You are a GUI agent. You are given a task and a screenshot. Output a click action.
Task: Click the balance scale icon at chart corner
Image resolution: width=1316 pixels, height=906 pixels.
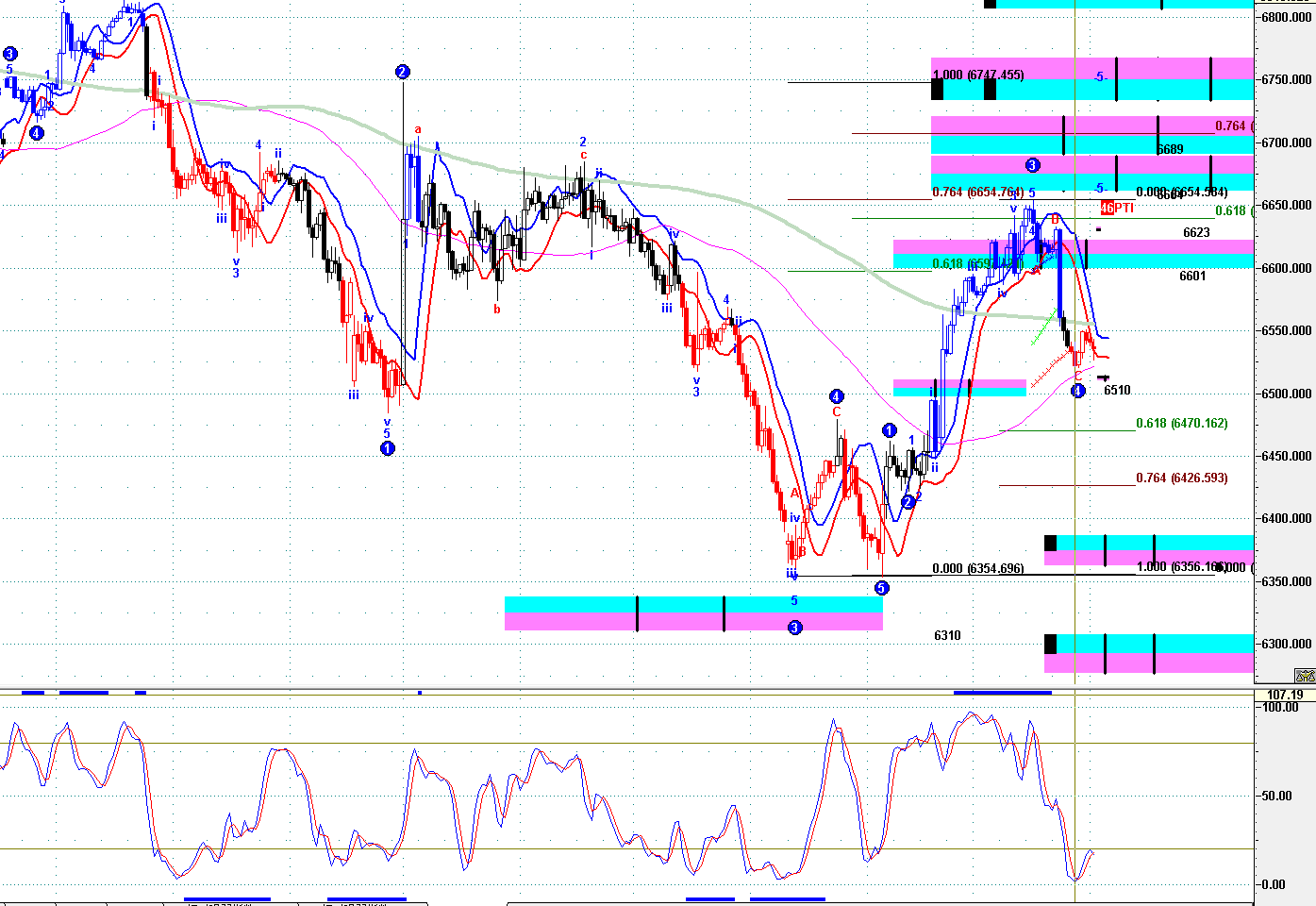(1305, 676)
